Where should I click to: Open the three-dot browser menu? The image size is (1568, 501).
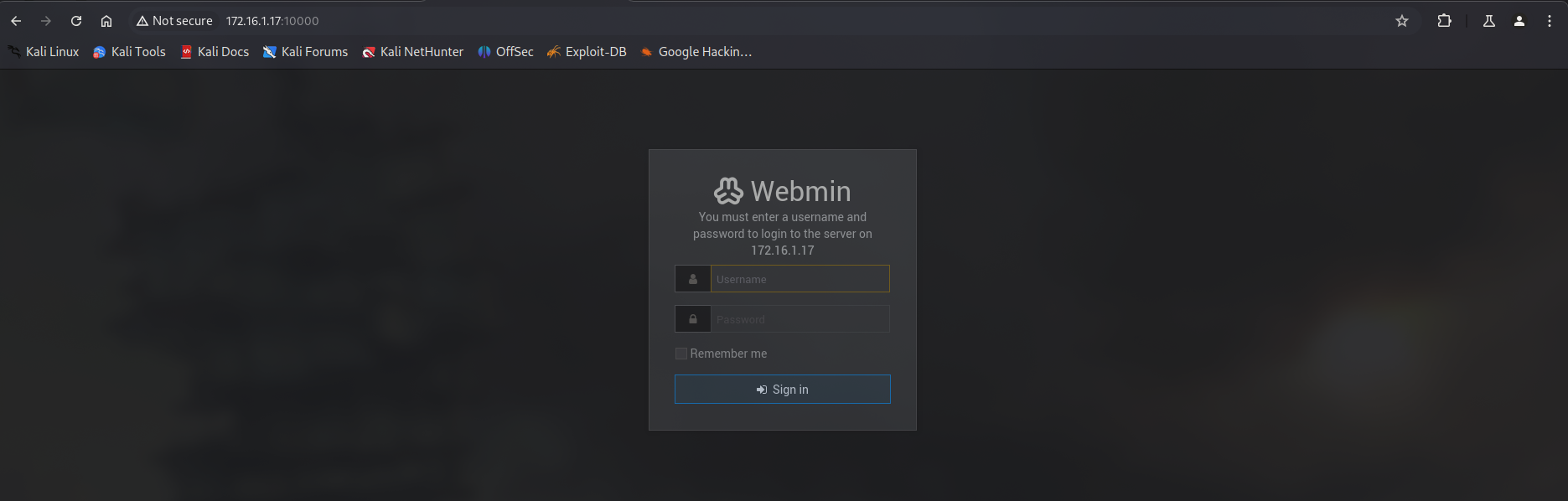[x=1550, y=21]
